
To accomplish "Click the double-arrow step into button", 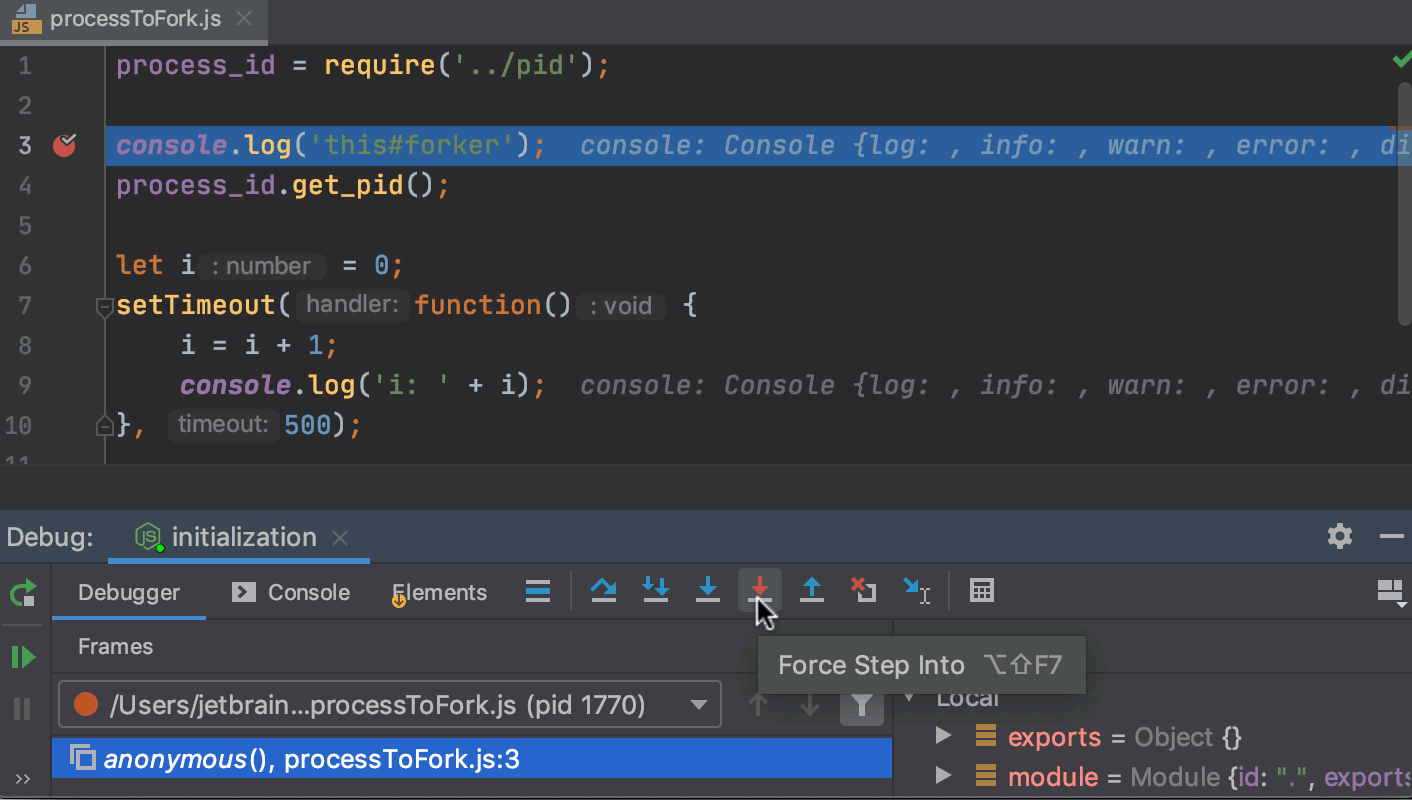I will [656, 592].
